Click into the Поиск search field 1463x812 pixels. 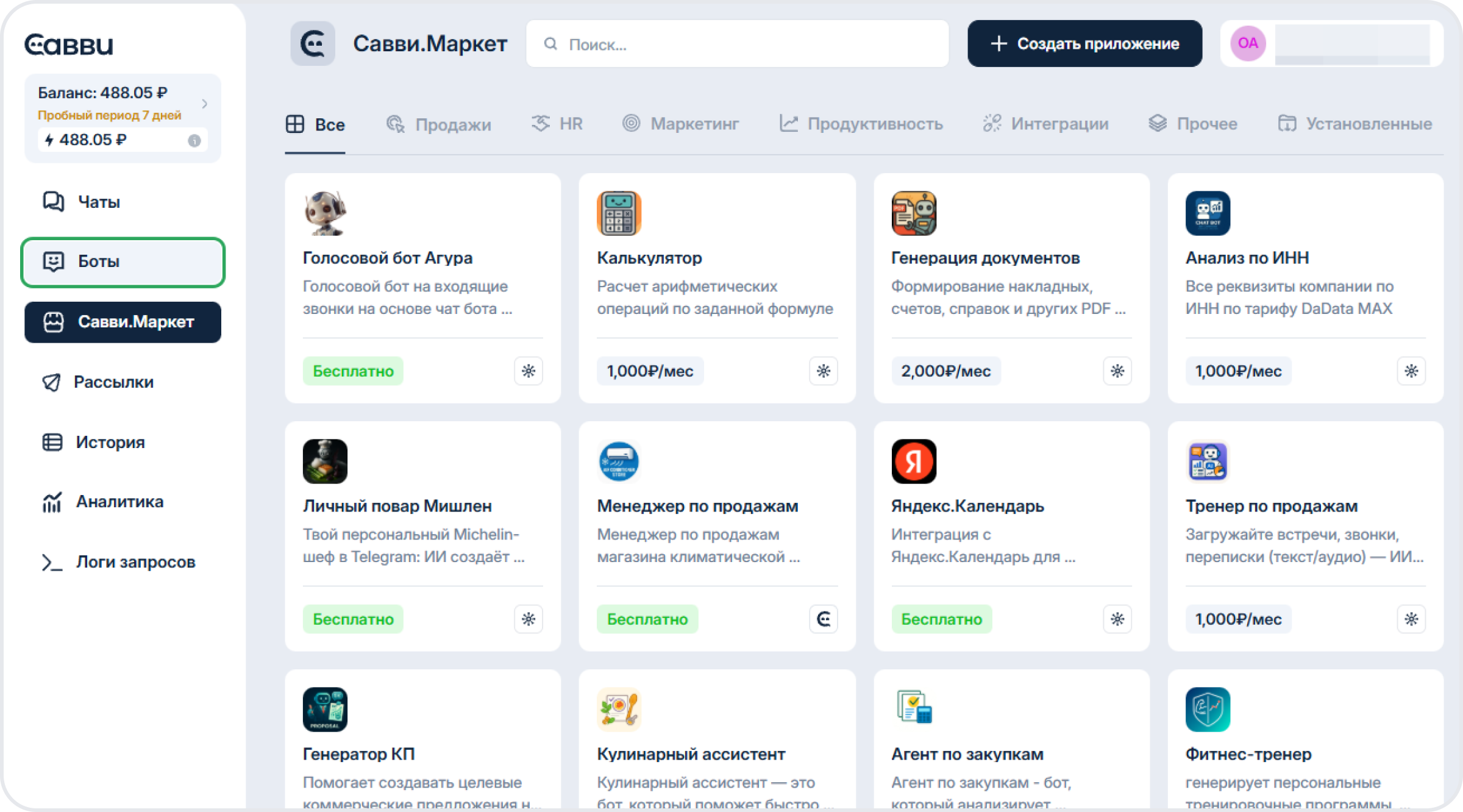click(738, 44)
